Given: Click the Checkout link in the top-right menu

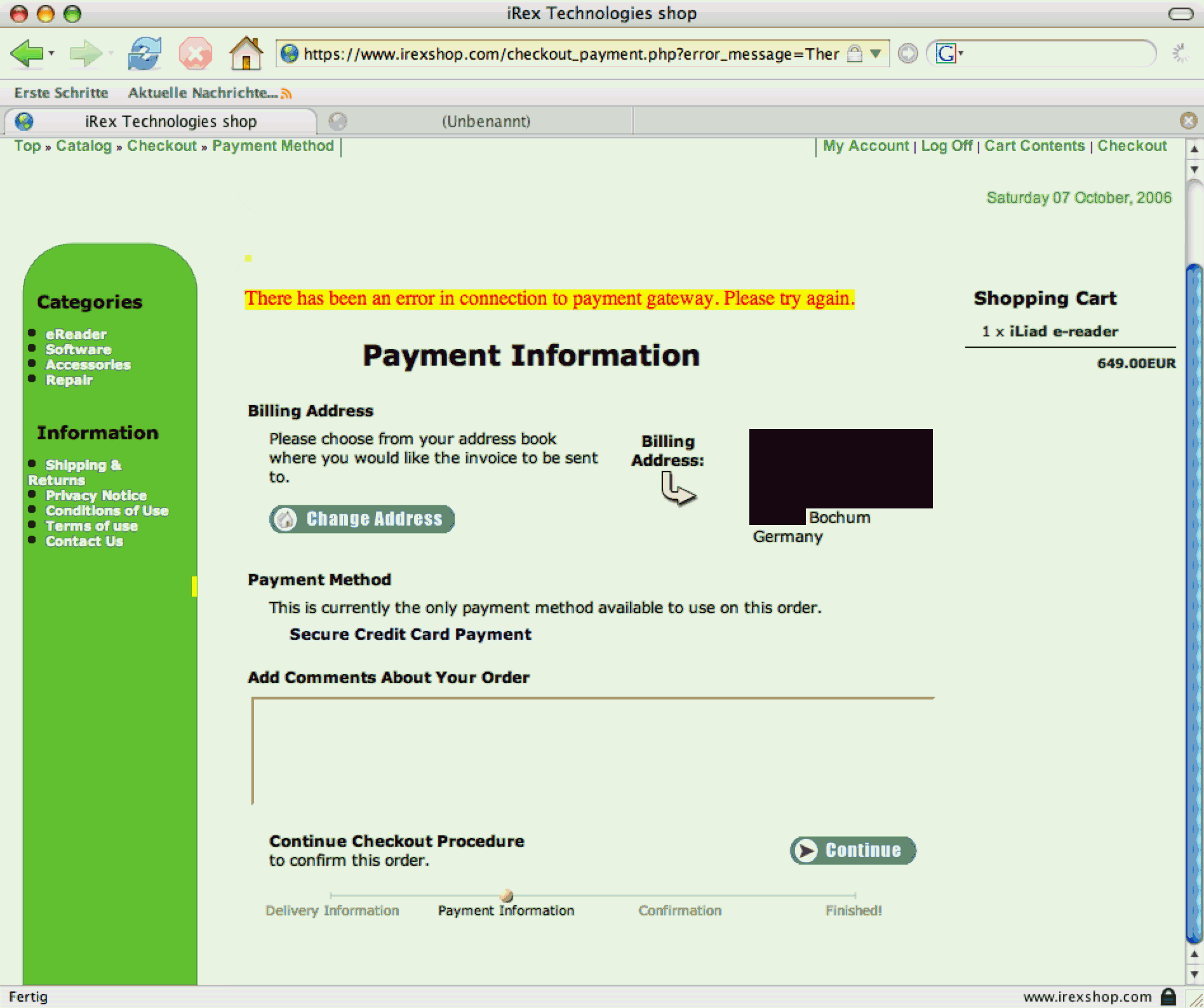Looking at the screenshot, I should [1132, 146].
